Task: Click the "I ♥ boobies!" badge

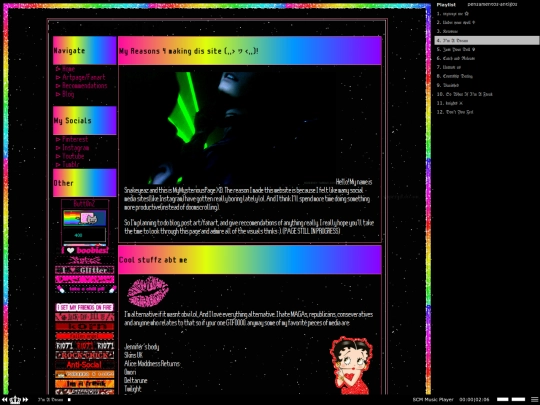Action: pos(85,250)
